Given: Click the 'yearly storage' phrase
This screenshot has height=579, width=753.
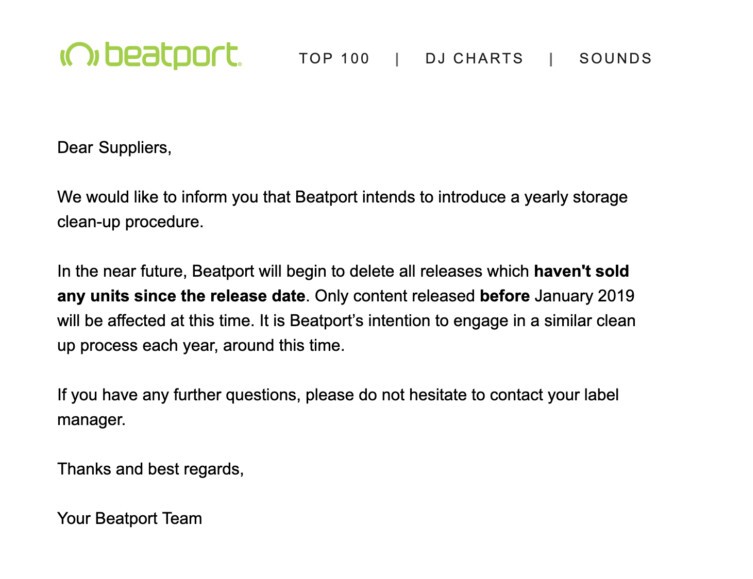Looking at the screenshot, I should tap(576, 197).
